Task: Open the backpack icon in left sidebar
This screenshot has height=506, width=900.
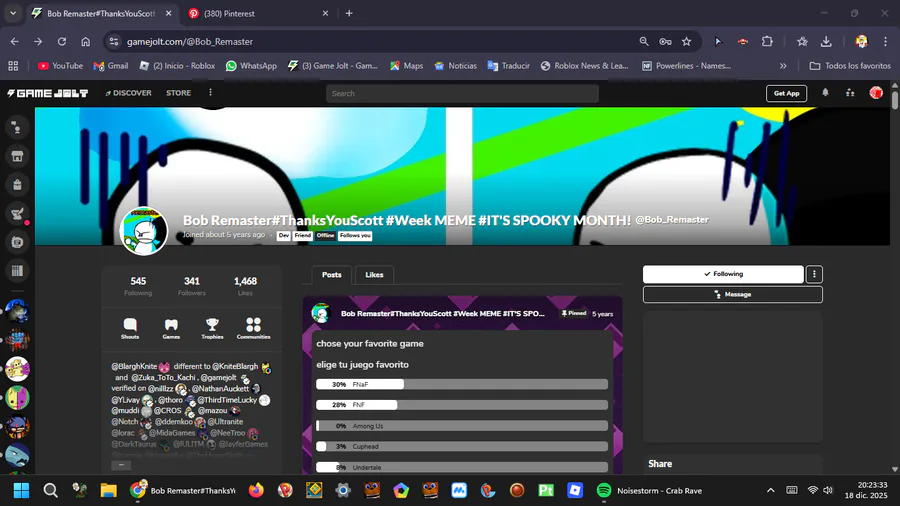Action: (x=17, y=185)
